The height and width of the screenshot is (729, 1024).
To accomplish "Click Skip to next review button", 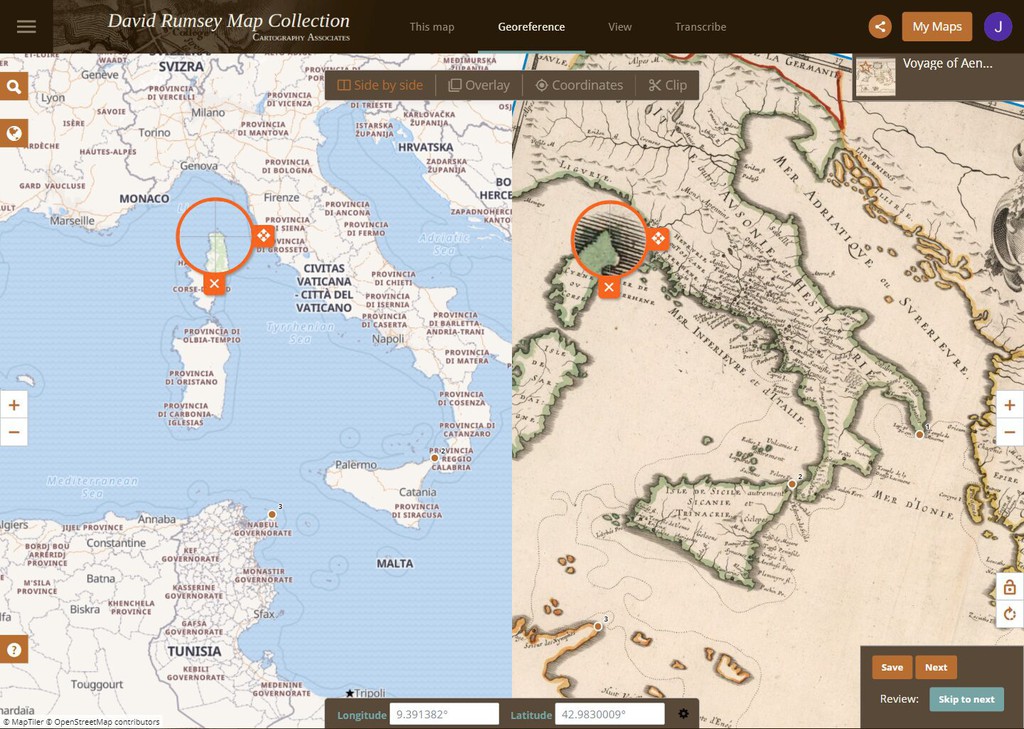I will tap(967, 699).
